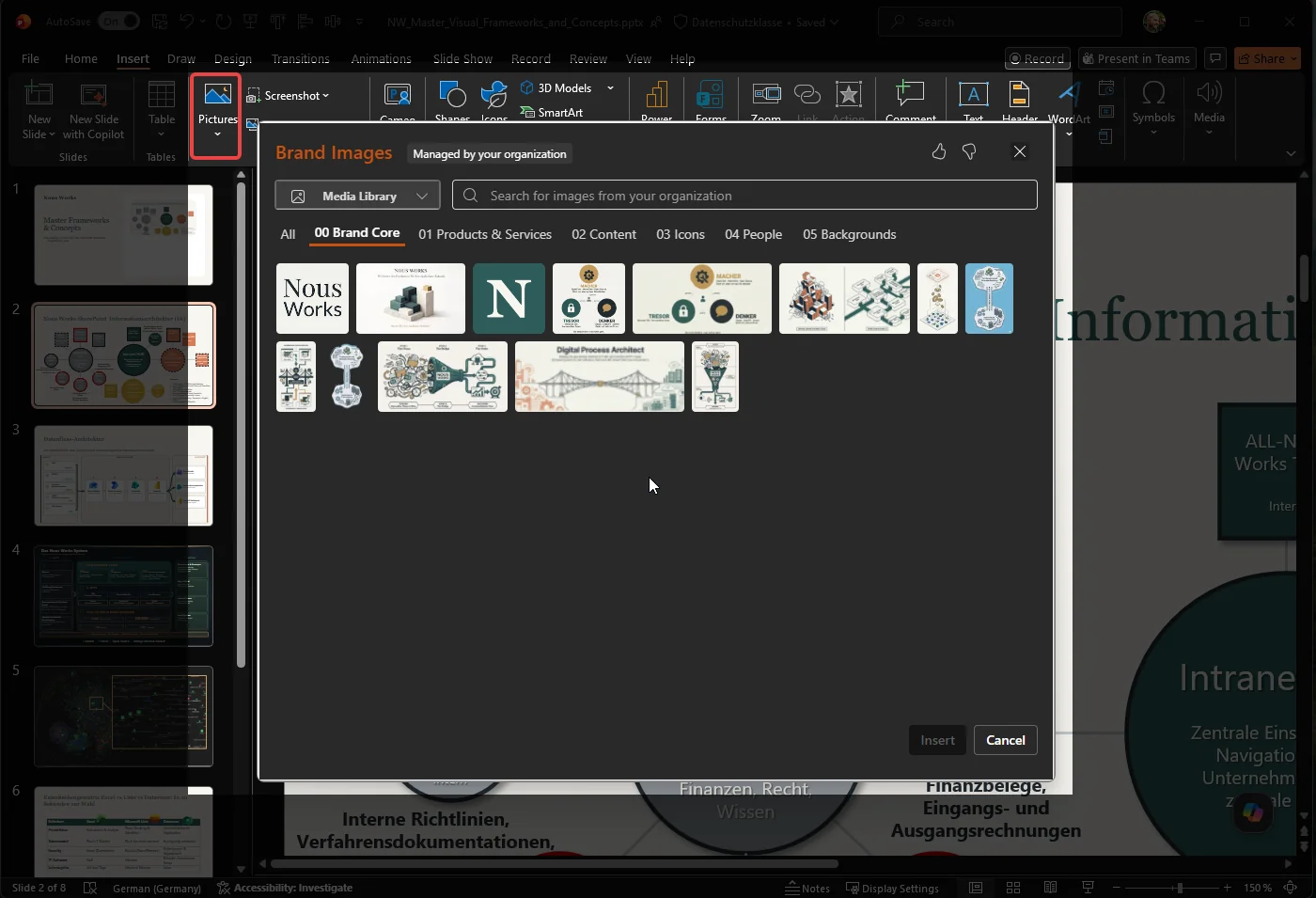Image resolution: width=1316 pixels, height=898 pixels.
Task: Select the Nous Works text logo thumbnail
Action: (312, 298)
